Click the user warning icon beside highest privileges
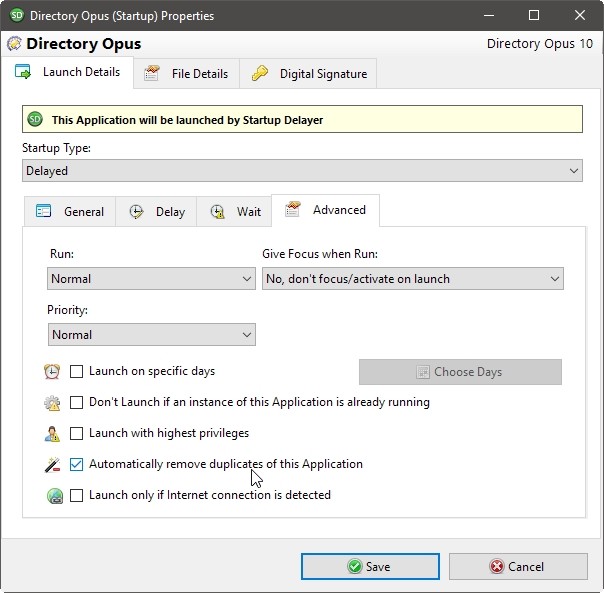Screen dimensions: 604x593 (x=52, y=433)
